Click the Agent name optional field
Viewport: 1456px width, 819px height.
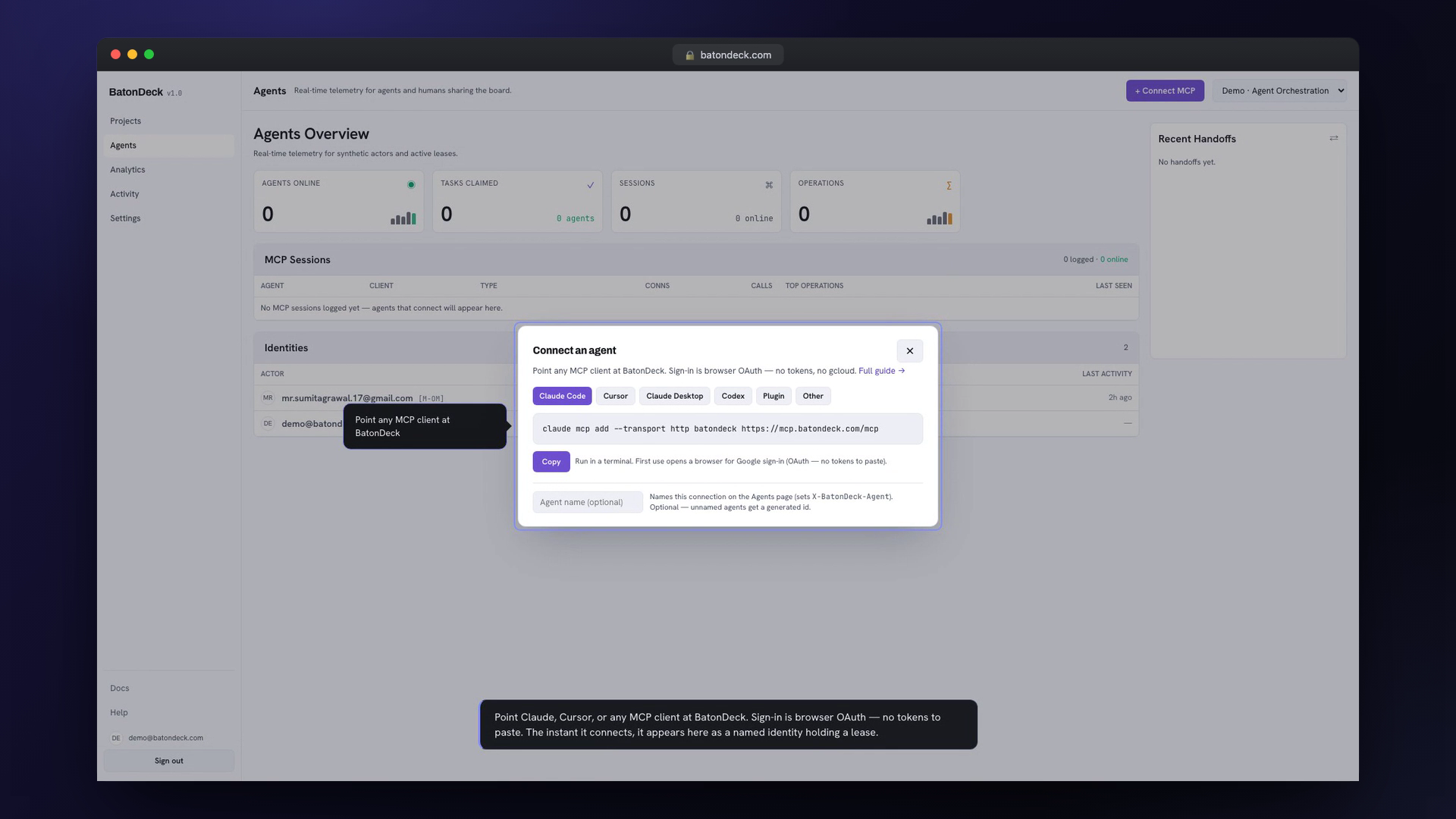[588, 502]
